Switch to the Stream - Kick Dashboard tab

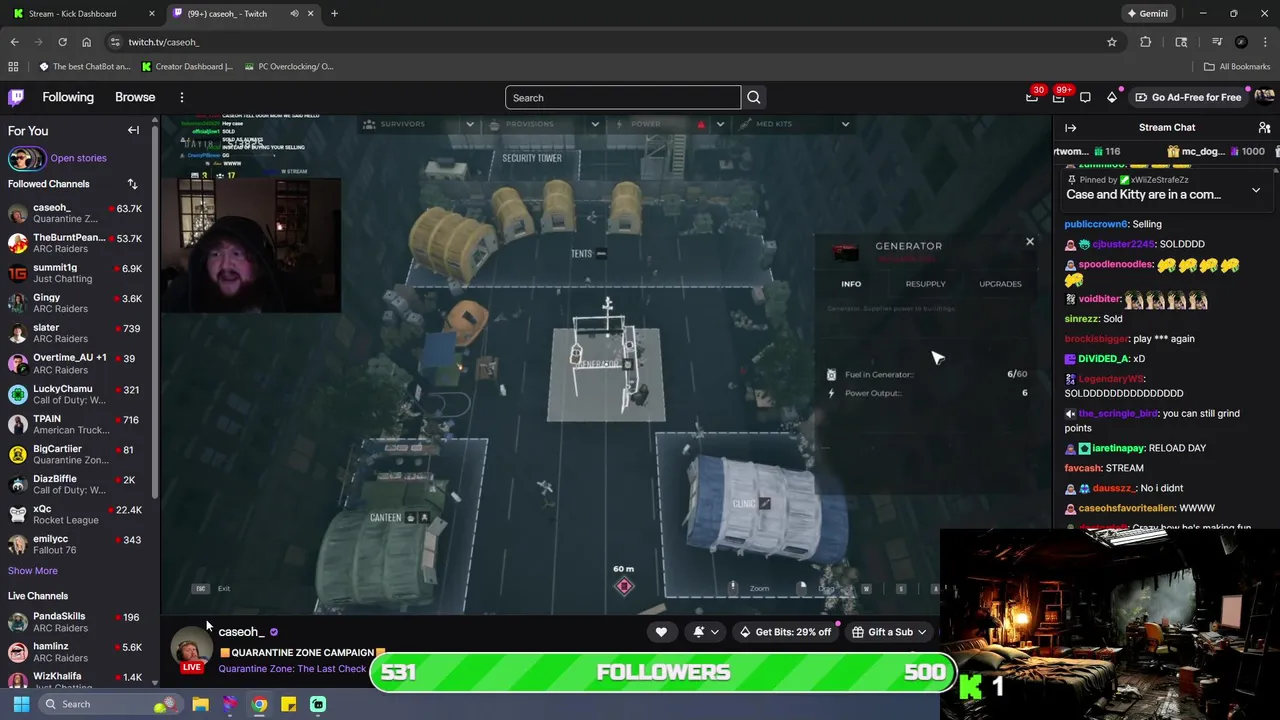pos(82,13)
